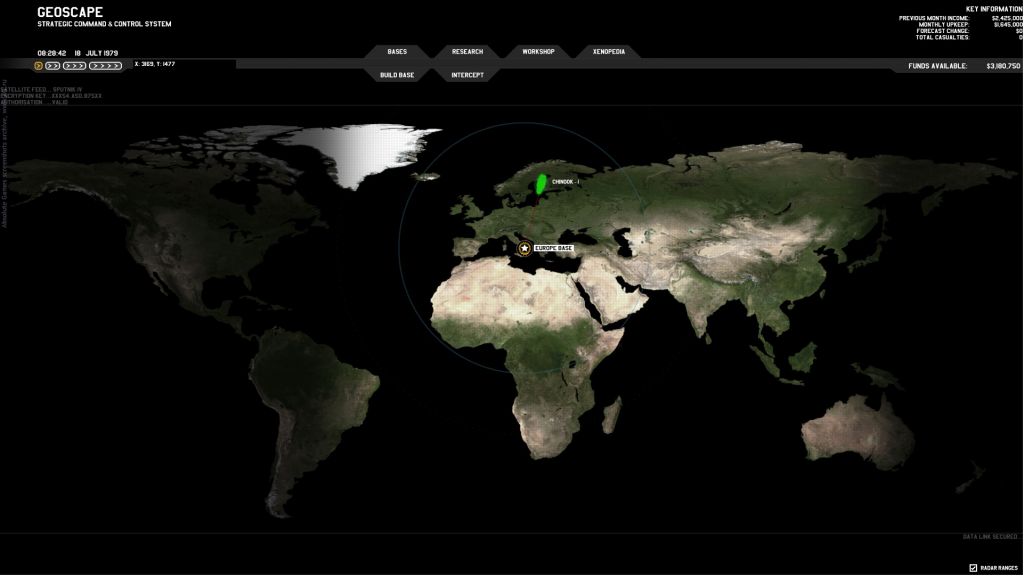Set time speed to triple arrows

74,66
